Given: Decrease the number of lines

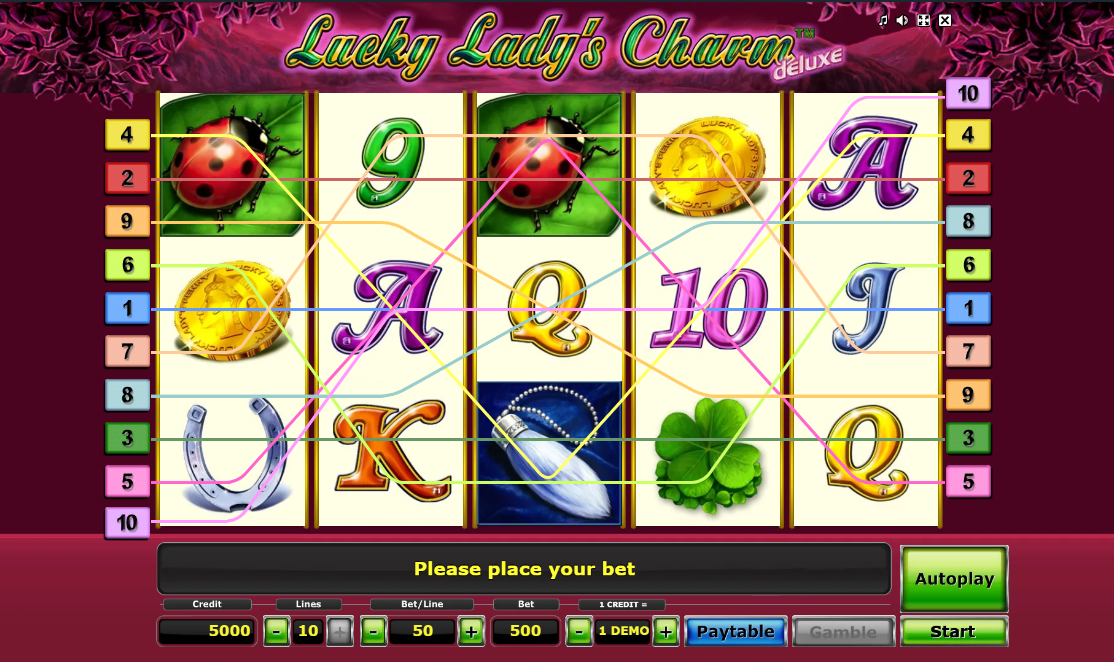Looking at the screenshot, I should [x=276, y=631].
